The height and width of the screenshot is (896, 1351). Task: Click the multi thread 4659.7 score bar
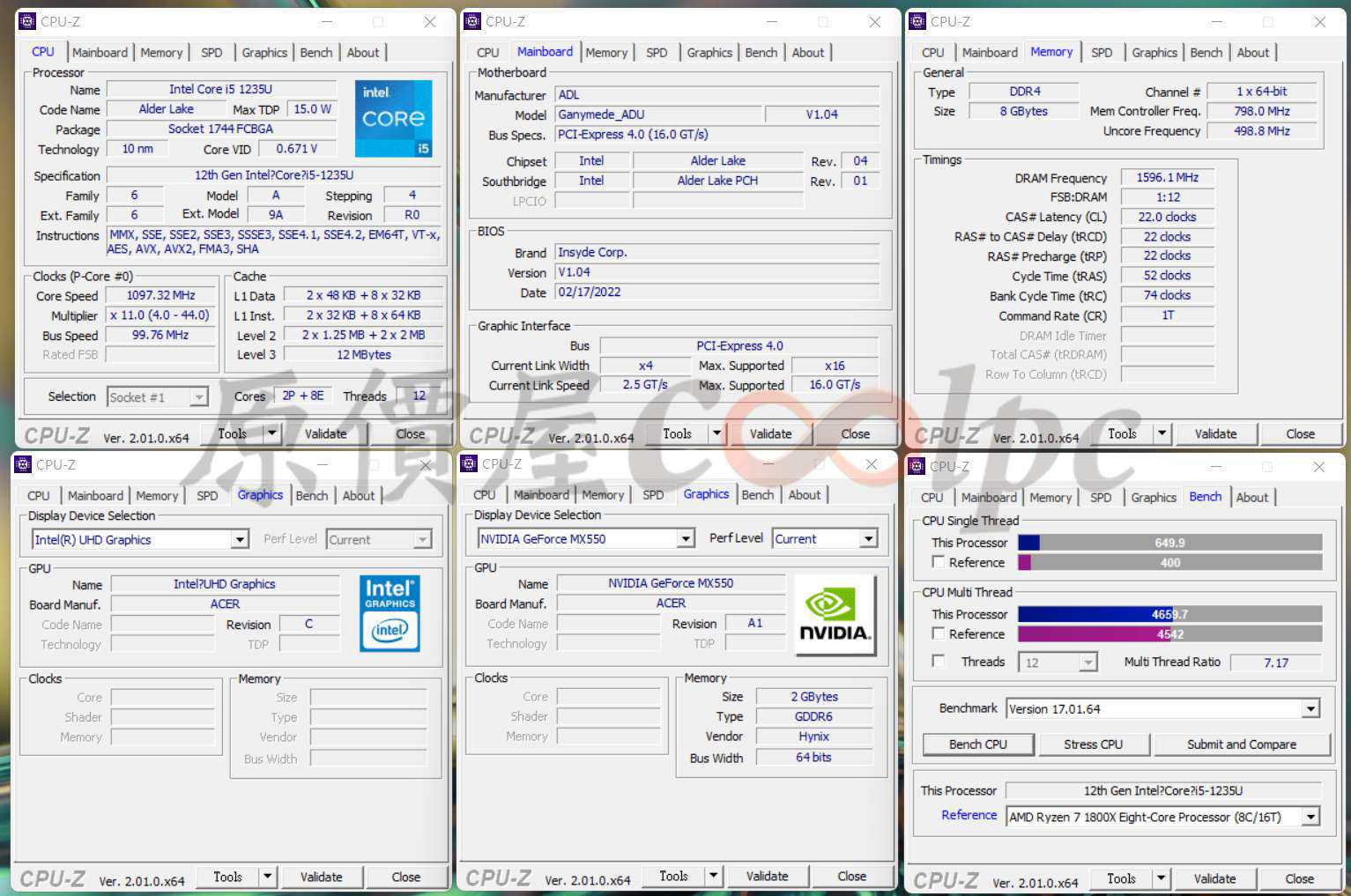tap(1169, 614)
